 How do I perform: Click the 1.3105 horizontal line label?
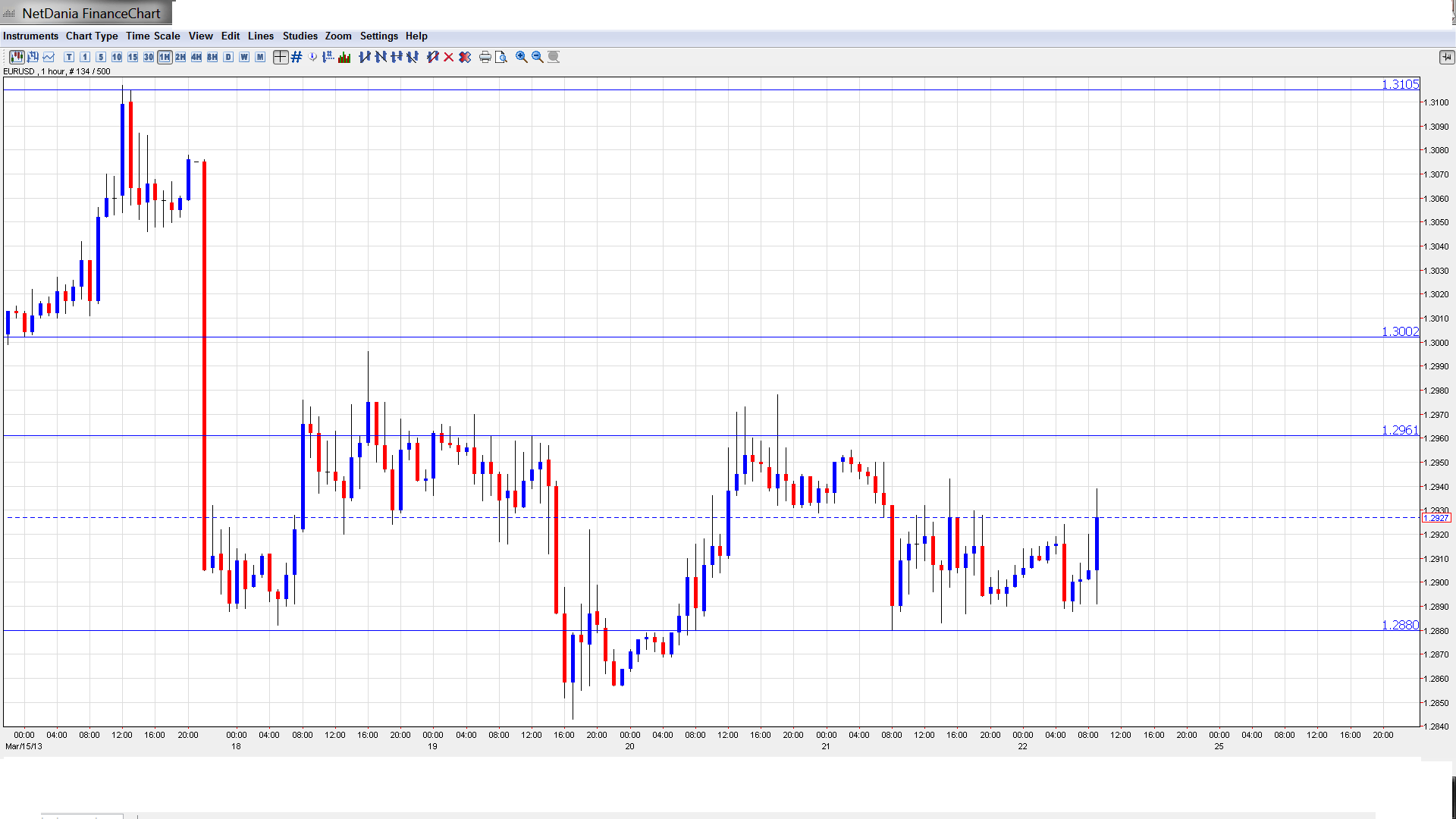[x=1399, y=84]
